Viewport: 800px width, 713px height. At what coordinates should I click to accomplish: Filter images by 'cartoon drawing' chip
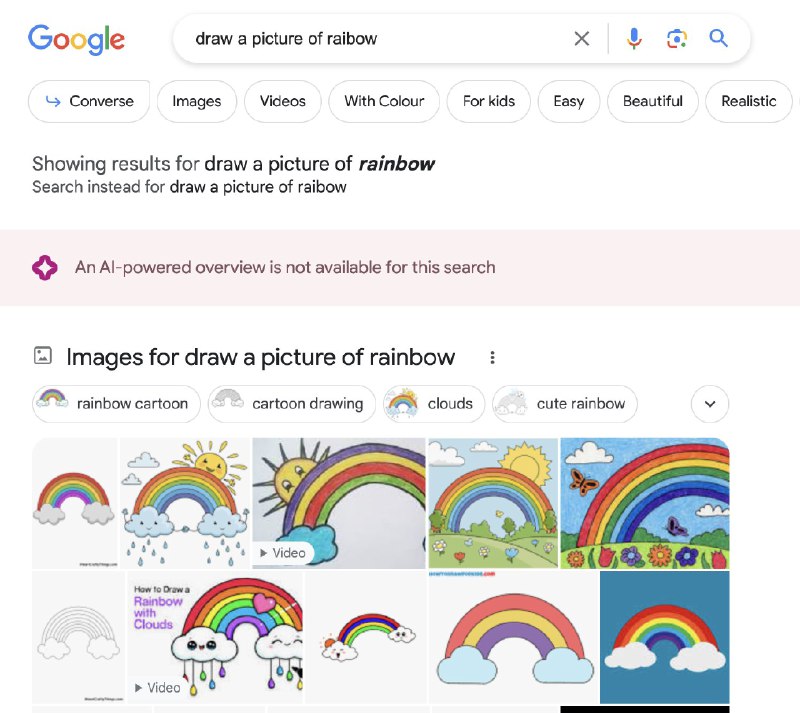tap(292, 404)
